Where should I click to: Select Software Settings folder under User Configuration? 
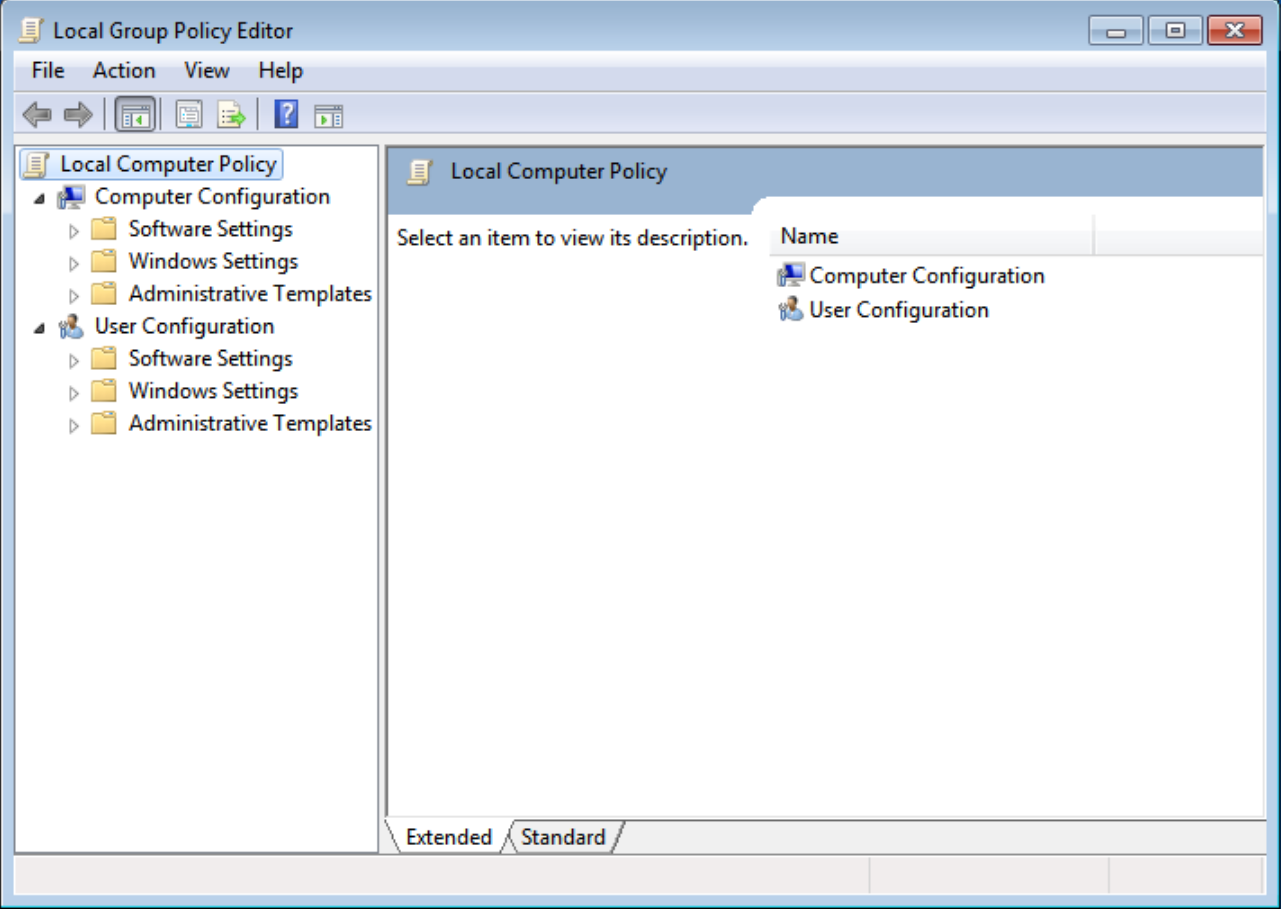click(x=210, y=358)
